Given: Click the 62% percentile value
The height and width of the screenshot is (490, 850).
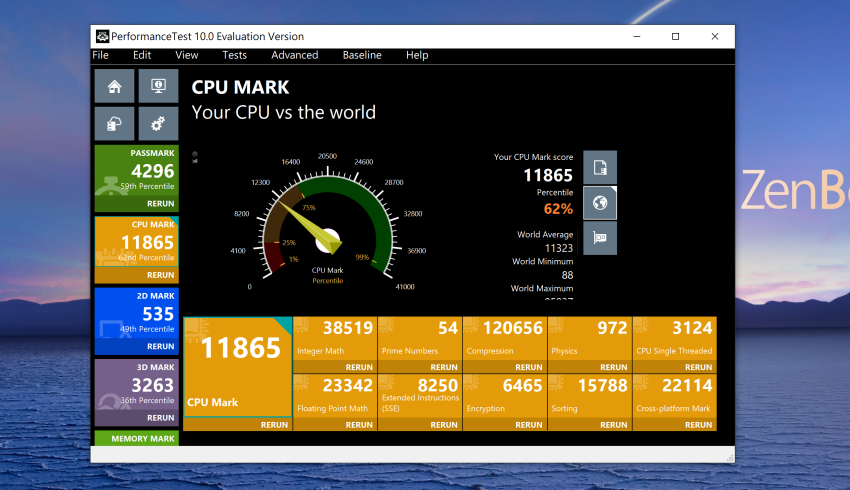Looking at the screenshot, I should (558, 209).
